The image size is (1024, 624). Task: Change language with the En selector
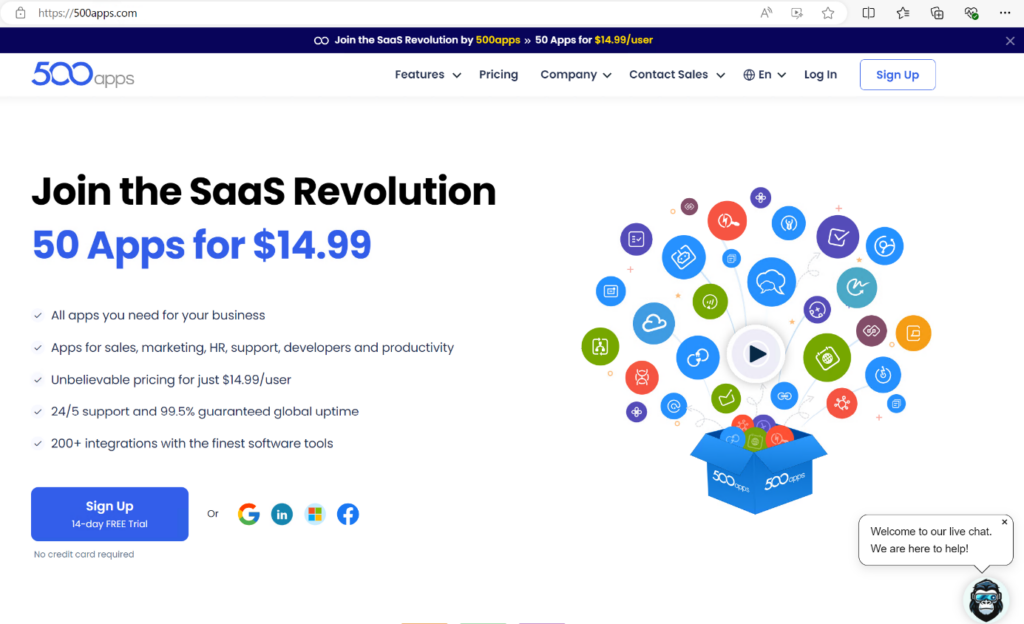764,74
